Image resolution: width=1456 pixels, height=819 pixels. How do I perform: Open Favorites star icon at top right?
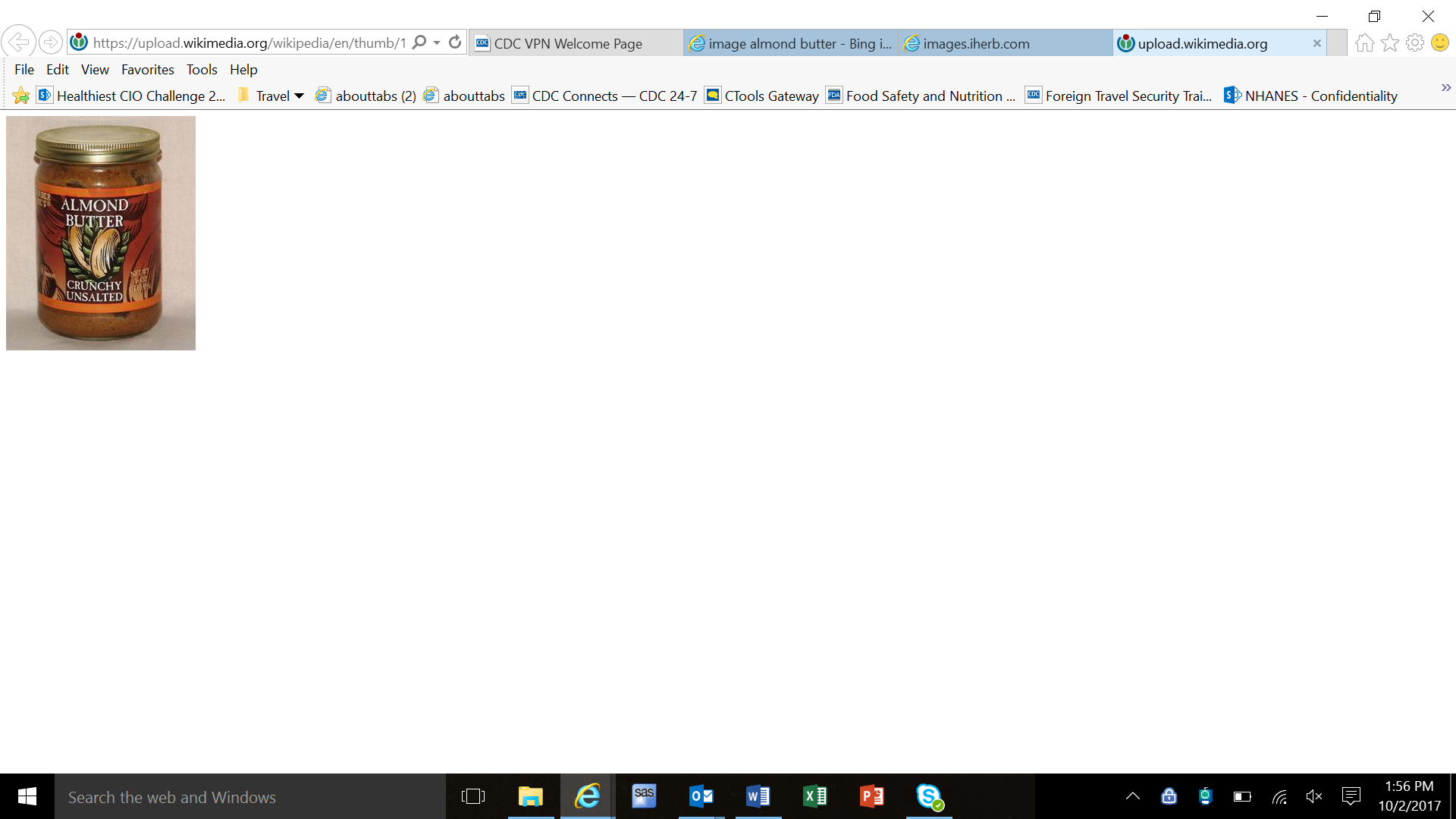[1389, 43]
